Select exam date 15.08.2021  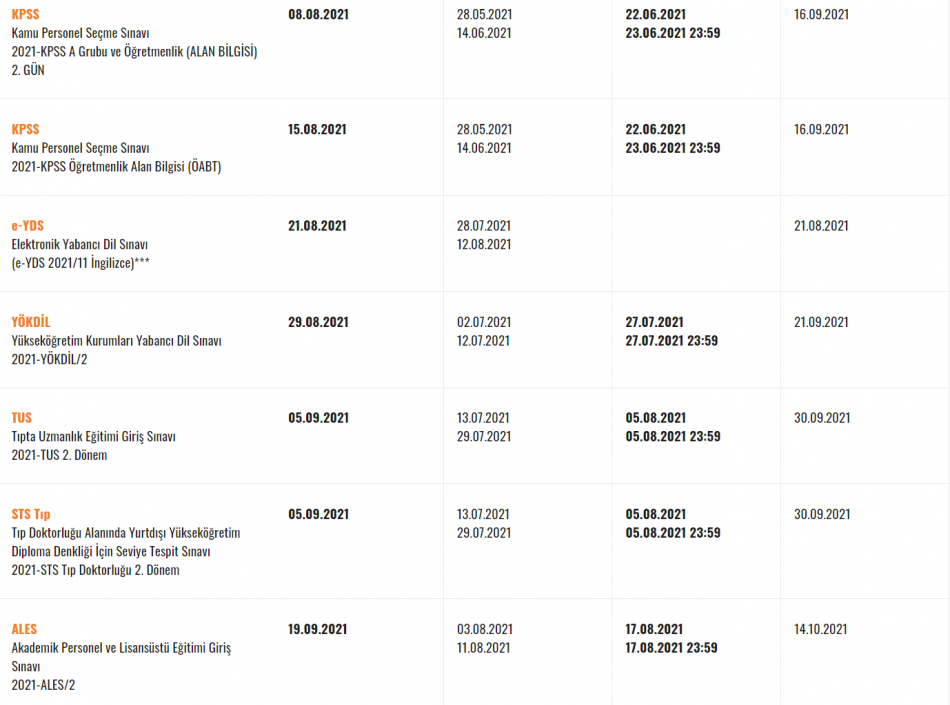click(x=317, y=130)
